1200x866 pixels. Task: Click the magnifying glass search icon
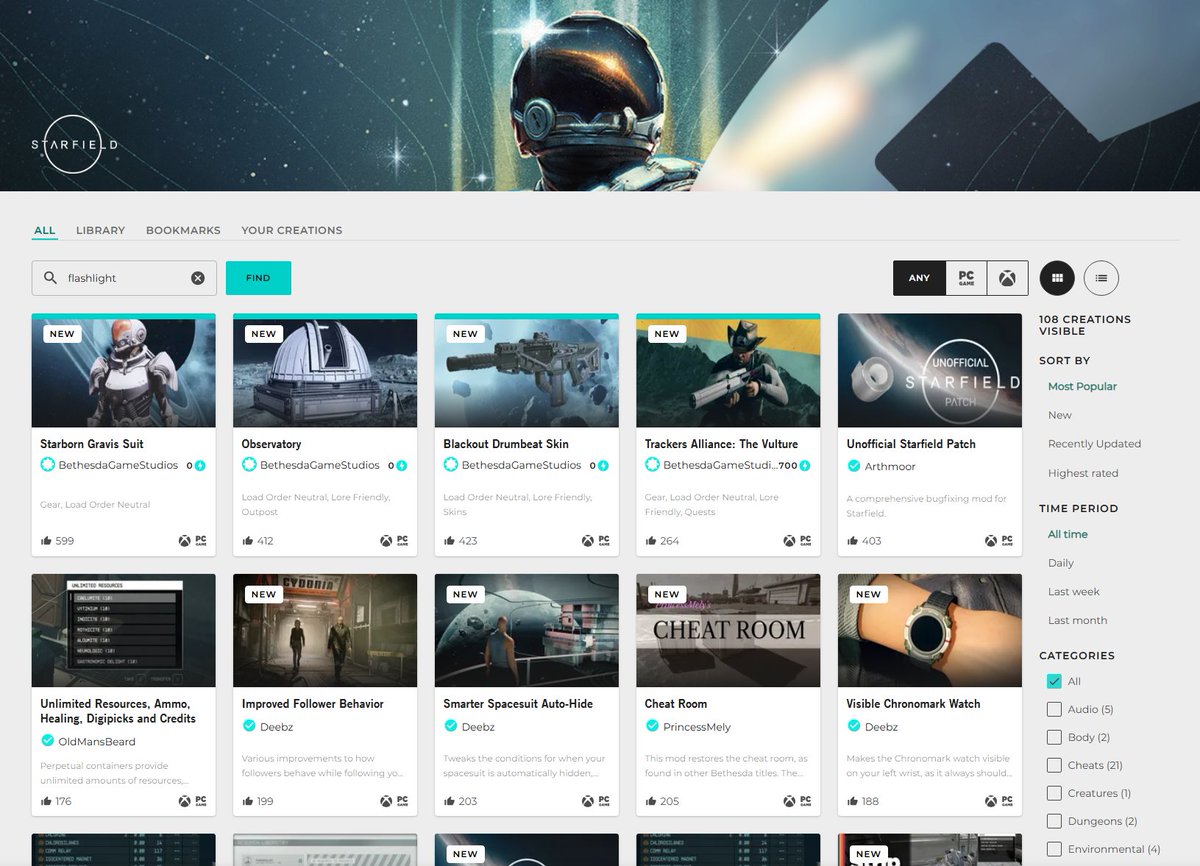click(x=50, y=278)
